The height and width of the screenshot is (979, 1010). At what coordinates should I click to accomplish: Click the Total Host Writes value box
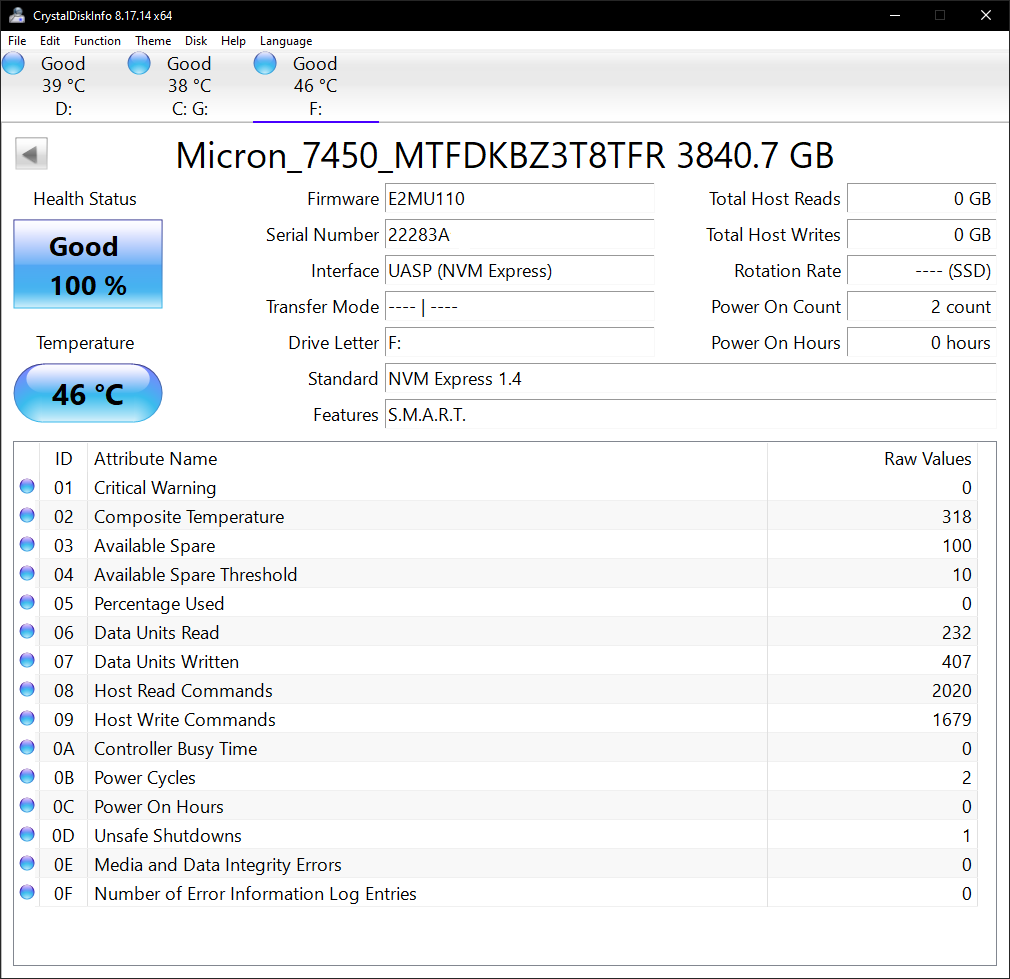pyautogui.click(x=921, y=234)
